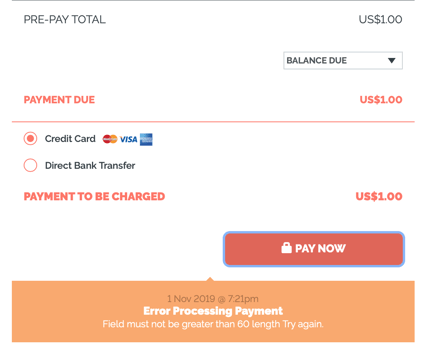Choose the Direct Bank Transfer label

click(90, 165)
